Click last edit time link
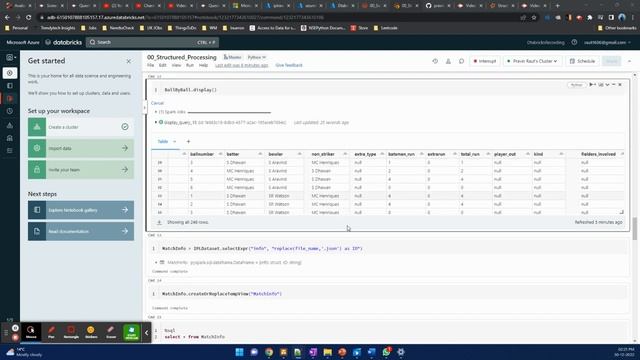The image size is (640, 360). pyautogui.click(x=242, y=65)
